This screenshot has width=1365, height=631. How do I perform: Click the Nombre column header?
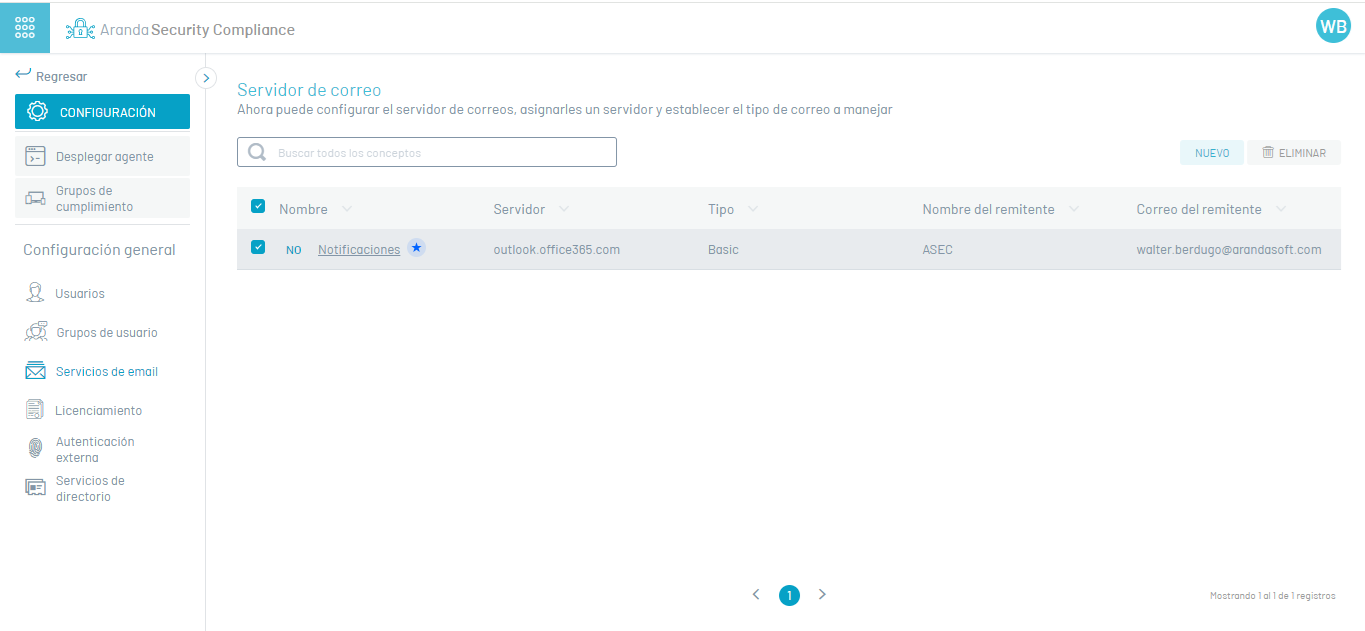click(303, 209)
